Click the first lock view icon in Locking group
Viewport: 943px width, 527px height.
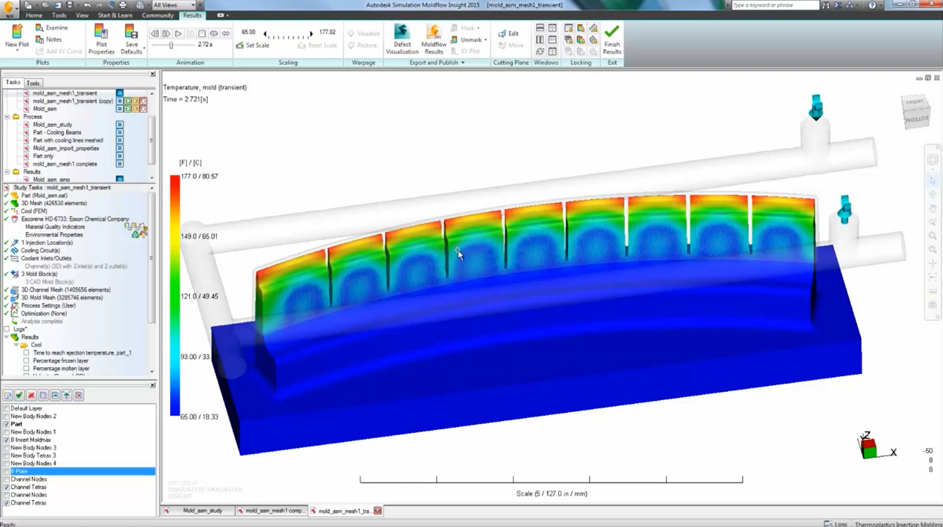[x=568, y=28]
